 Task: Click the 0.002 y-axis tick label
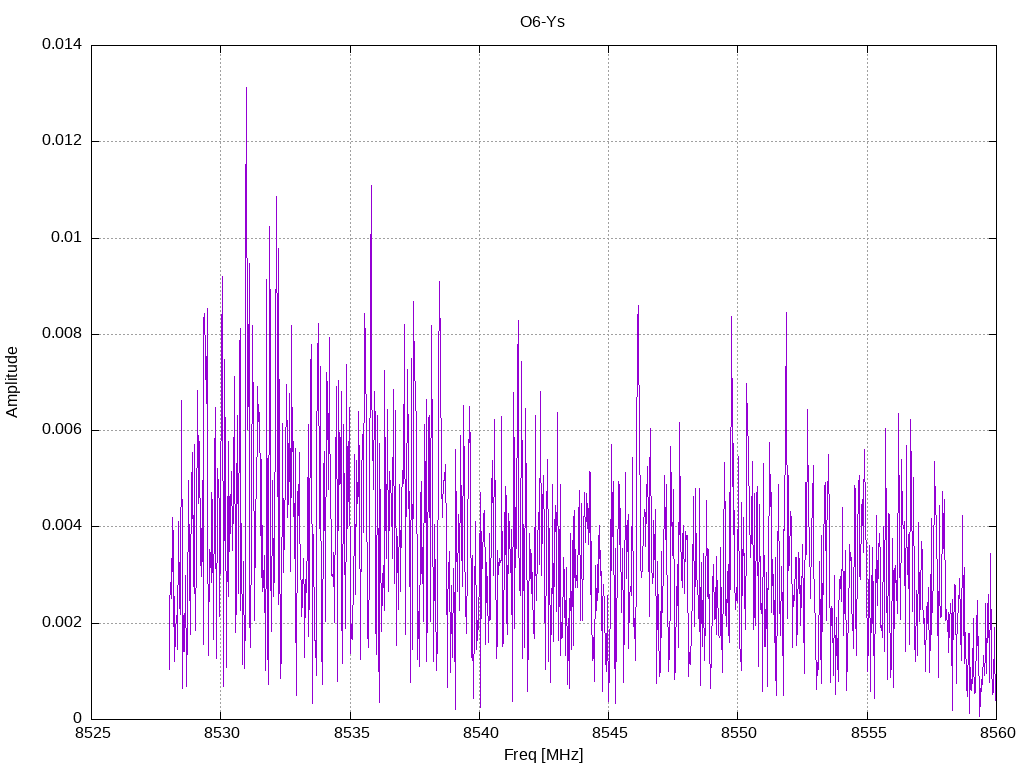(62, 622)
